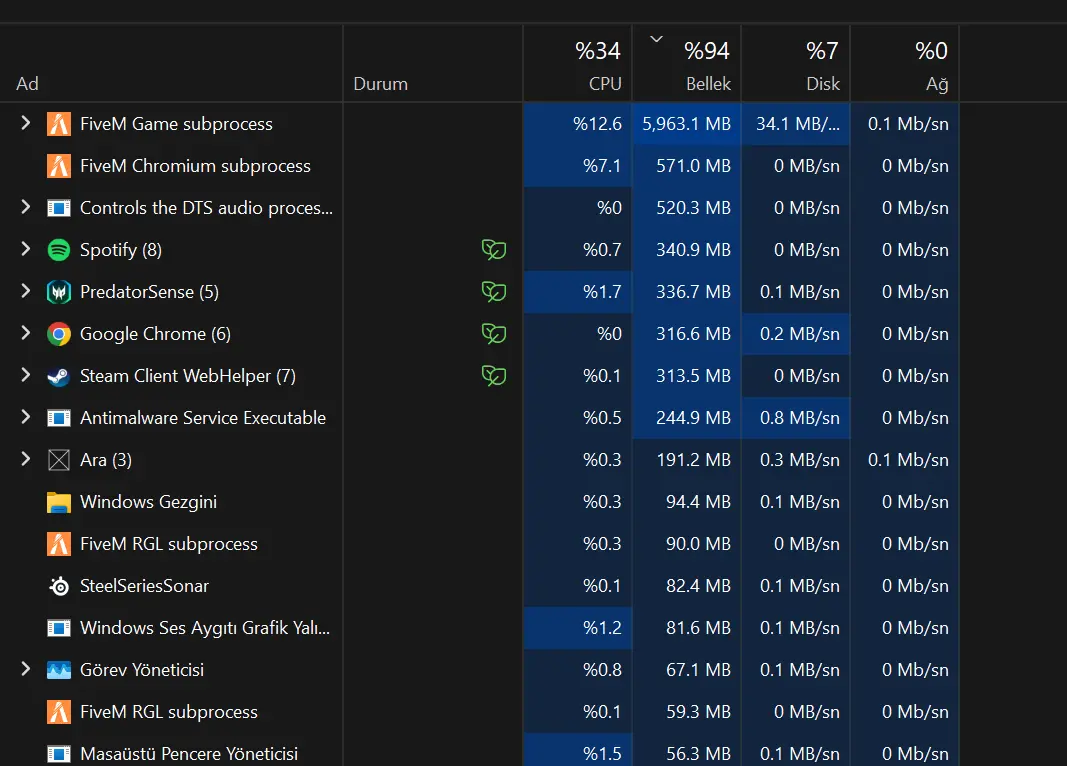Click the 571.0 MB memory cell

click(x=687, y=166)
